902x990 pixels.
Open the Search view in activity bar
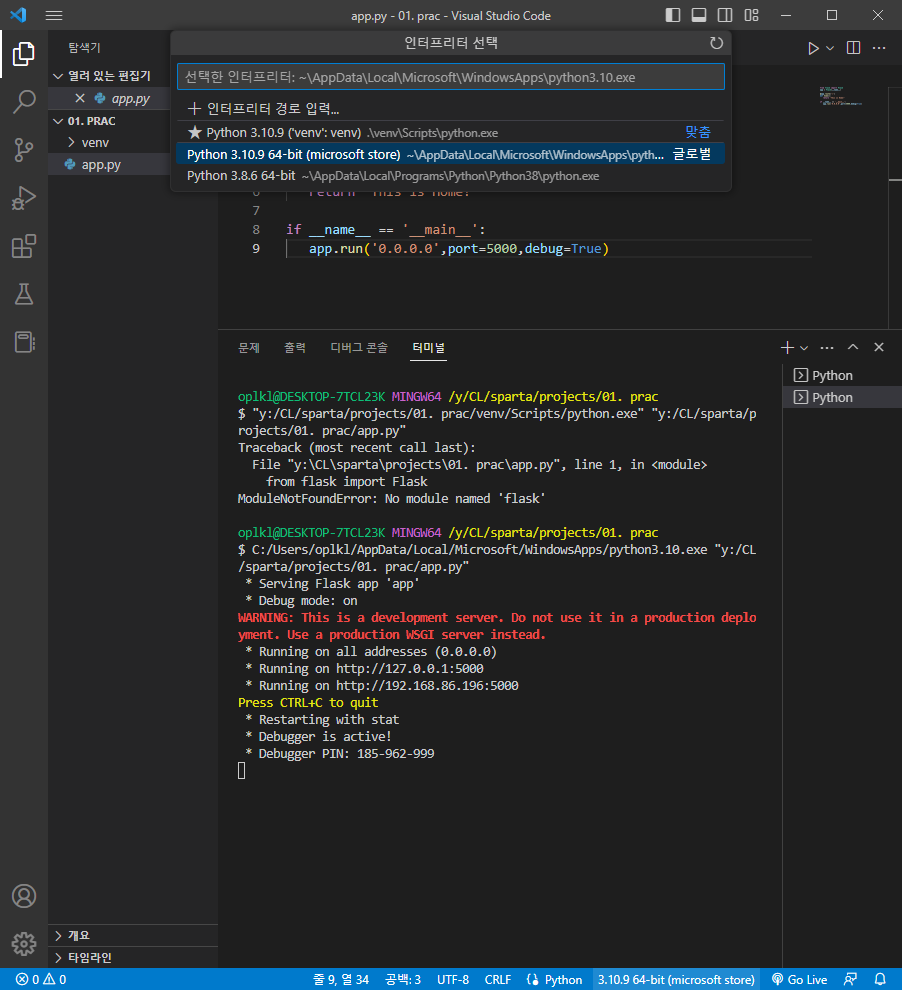[x=23, y=102]
